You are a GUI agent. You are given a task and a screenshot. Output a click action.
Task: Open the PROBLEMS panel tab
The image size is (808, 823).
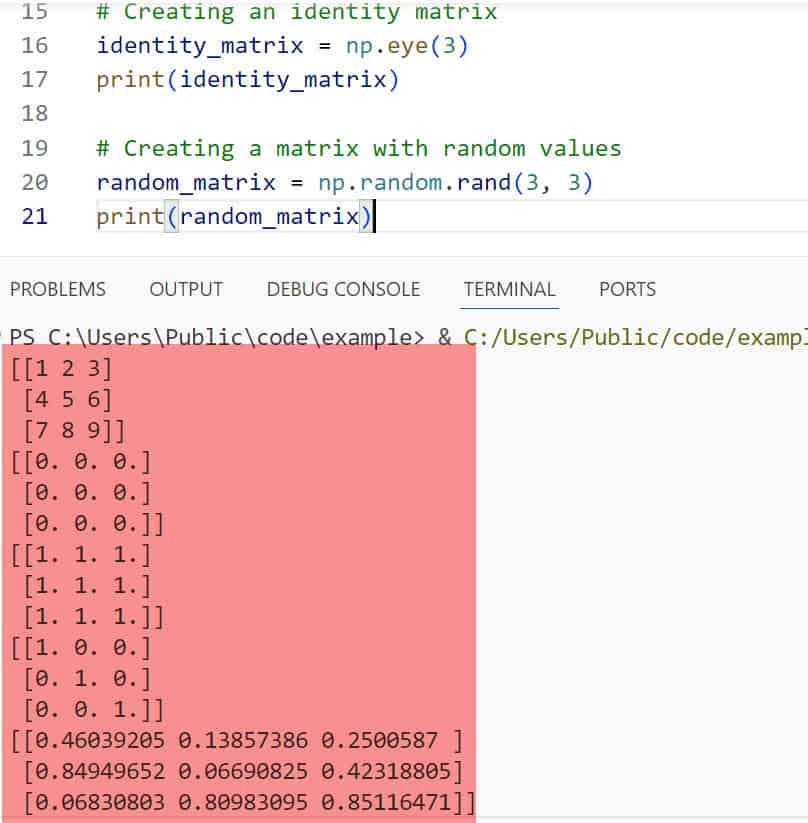57,289
